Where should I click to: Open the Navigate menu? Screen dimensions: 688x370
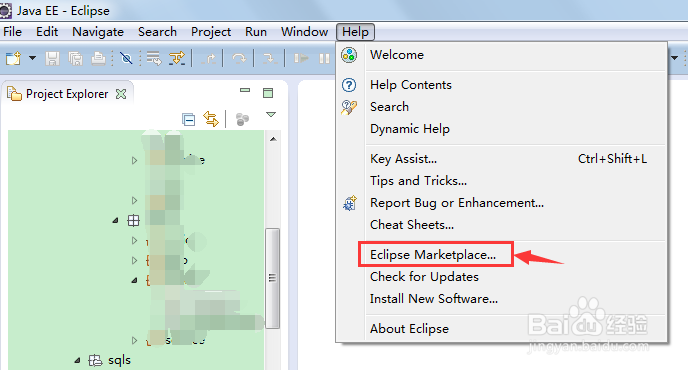point(98,32)
